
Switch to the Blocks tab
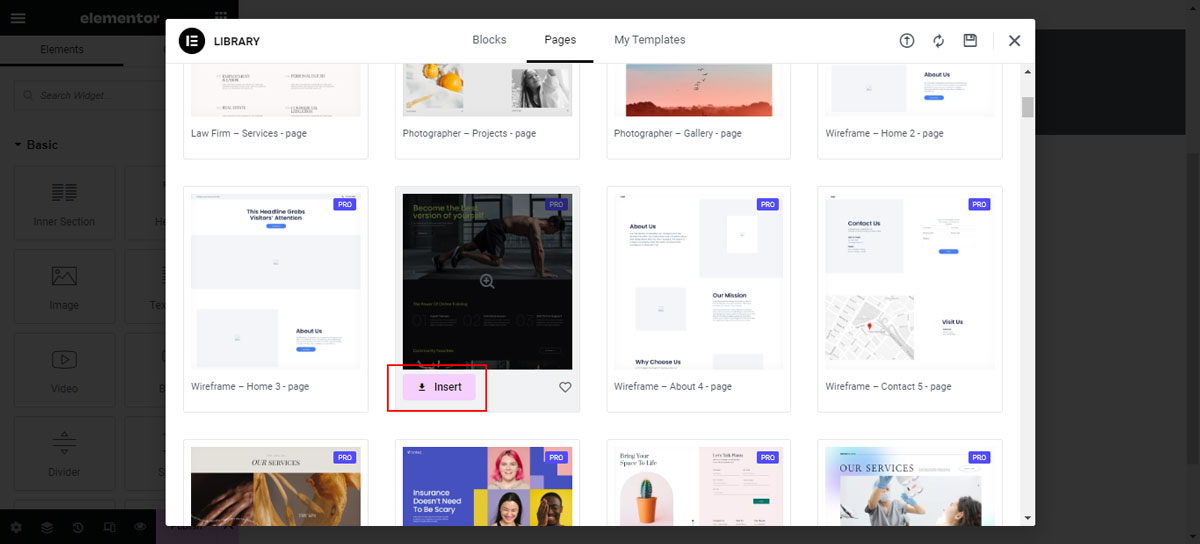click(x=489, y=40)
